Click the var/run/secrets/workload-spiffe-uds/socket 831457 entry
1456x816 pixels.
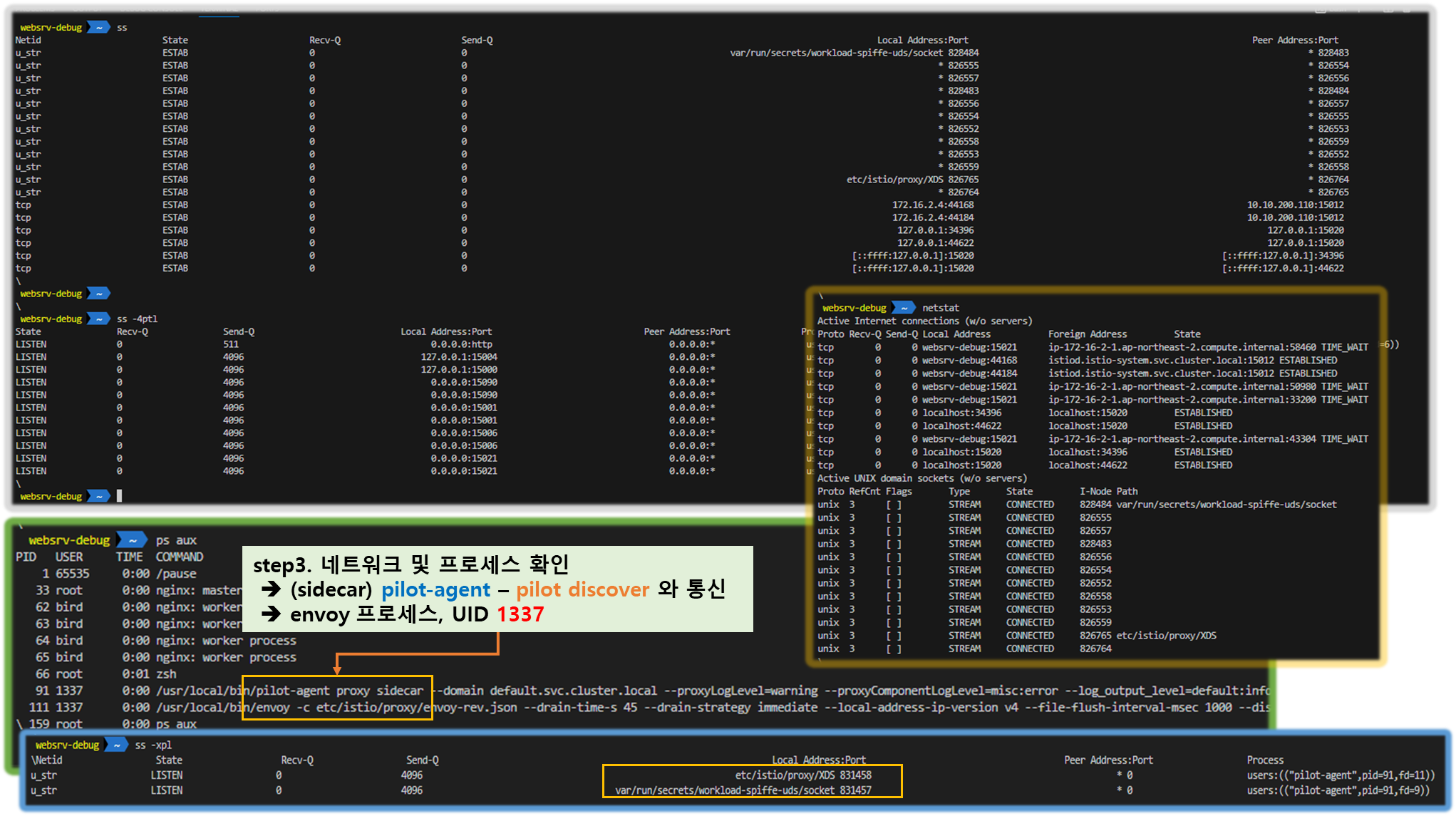(x=743, y=790)
